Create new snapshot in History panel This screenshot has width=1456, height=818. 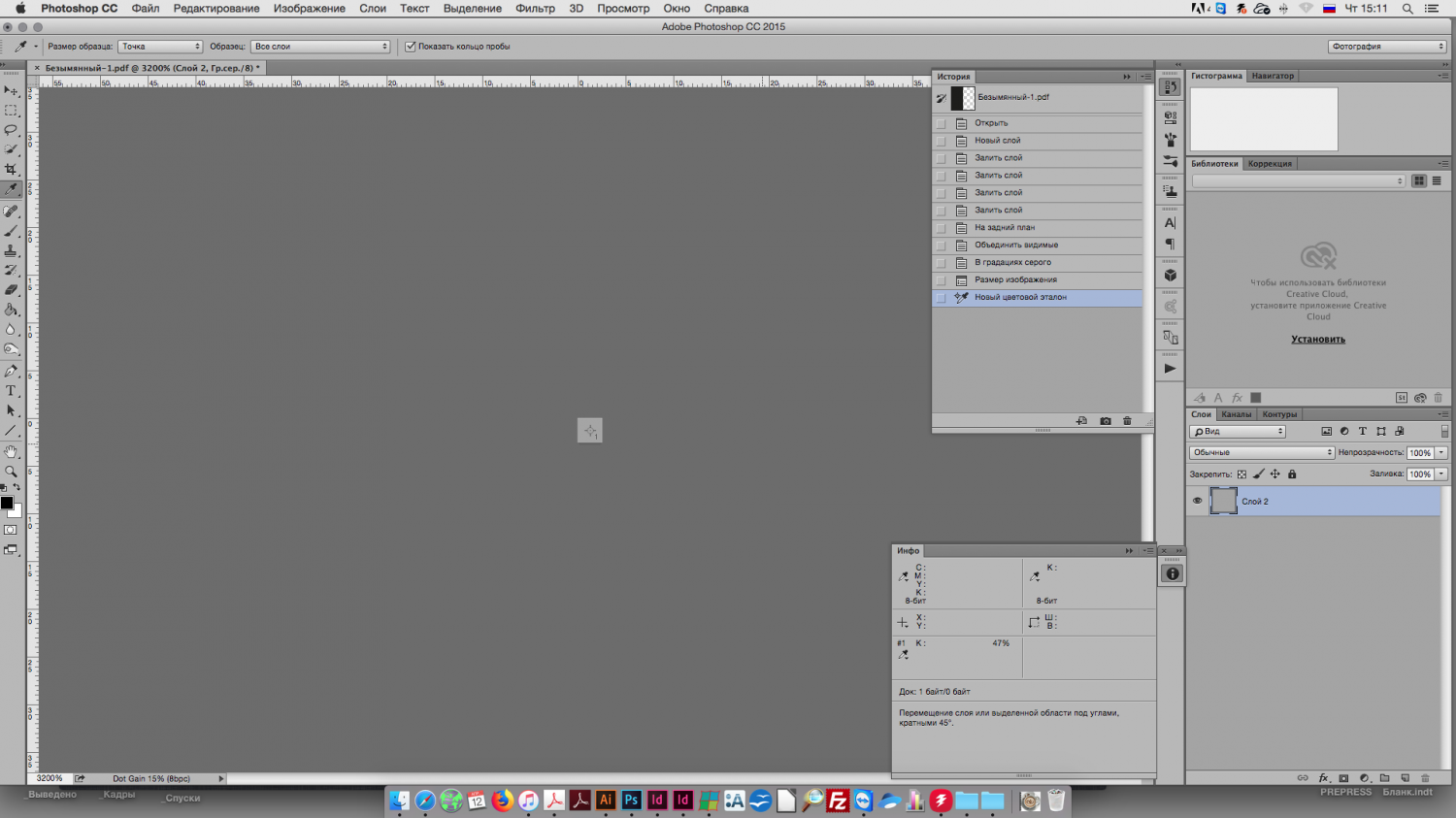1106,421
